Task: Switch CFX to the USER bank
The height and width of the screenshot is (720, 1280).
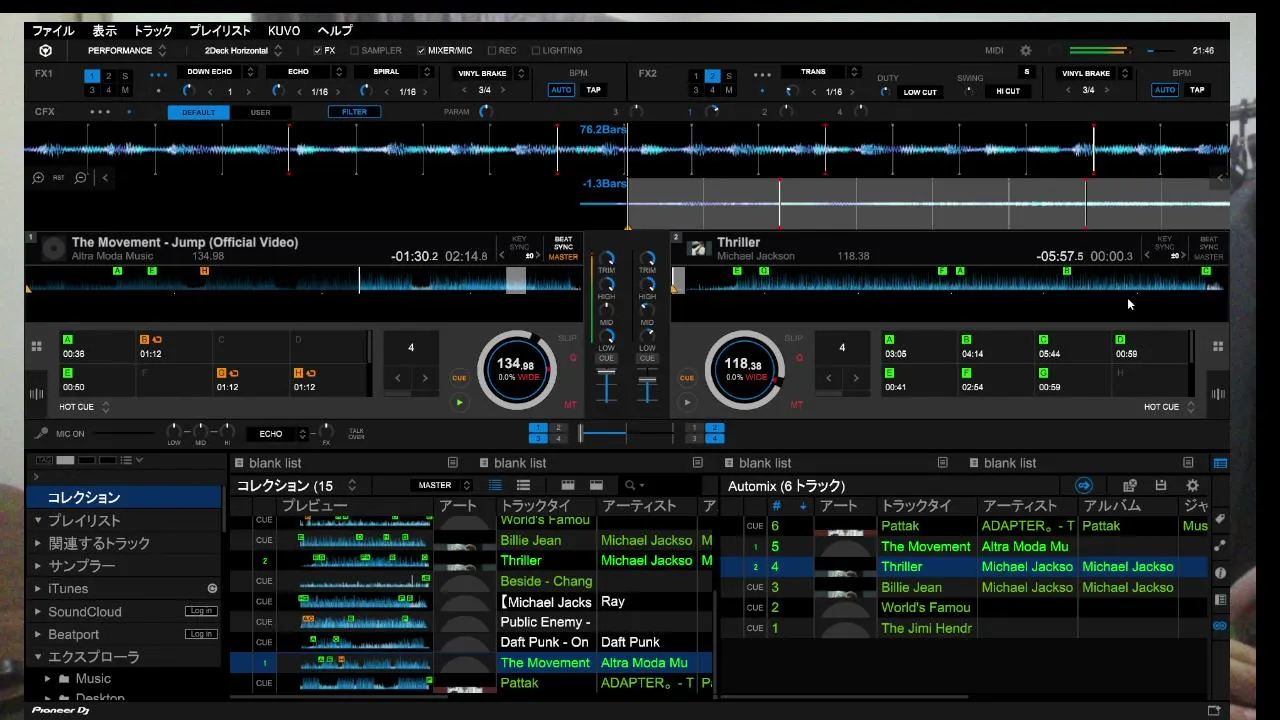Action: click(260, 112)
